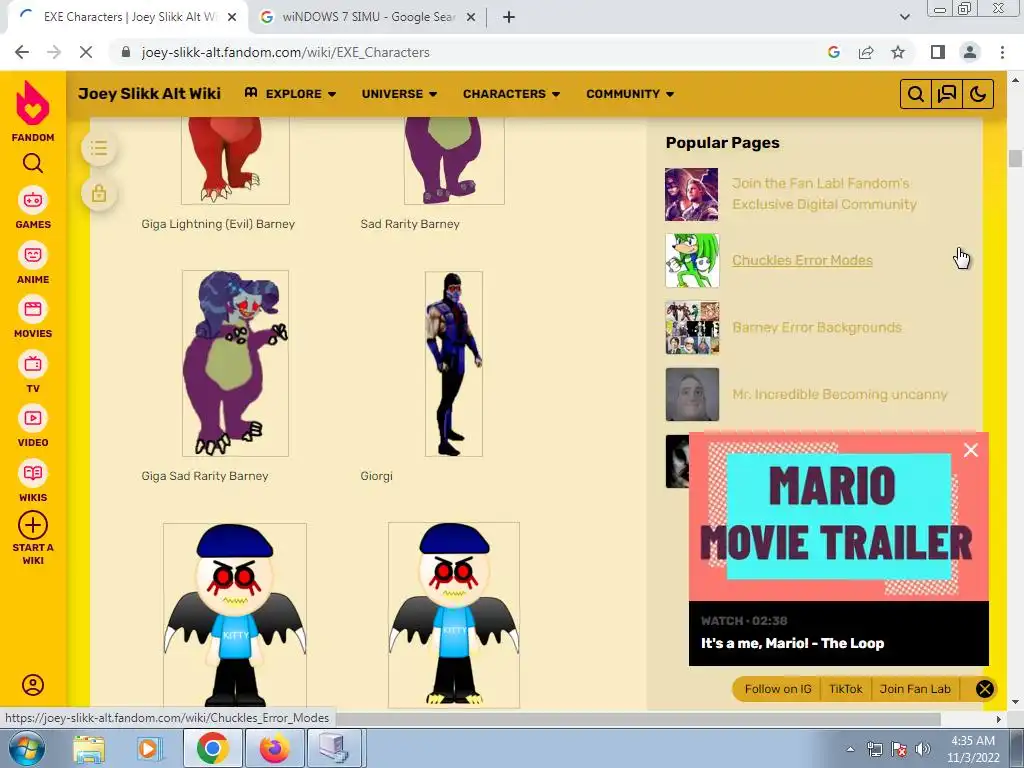Switch to EXE Characters tab
1024x768 pixels.
coord(129,17)
